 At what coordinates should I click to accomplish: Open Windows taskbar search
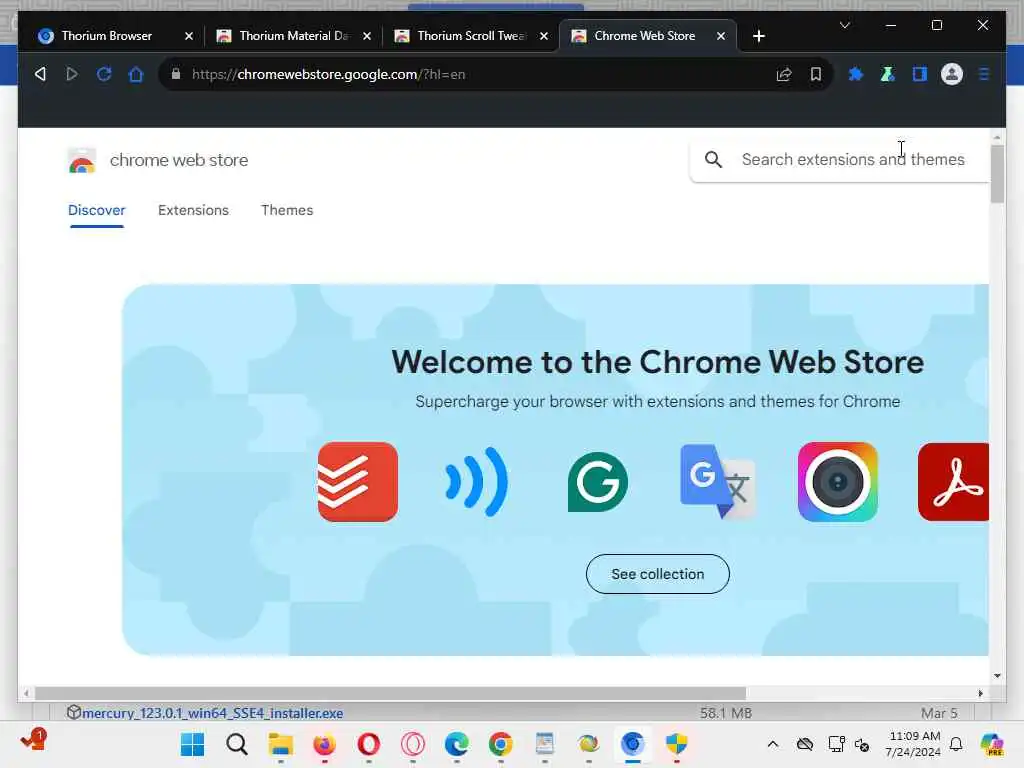click(x=236, y=744)
